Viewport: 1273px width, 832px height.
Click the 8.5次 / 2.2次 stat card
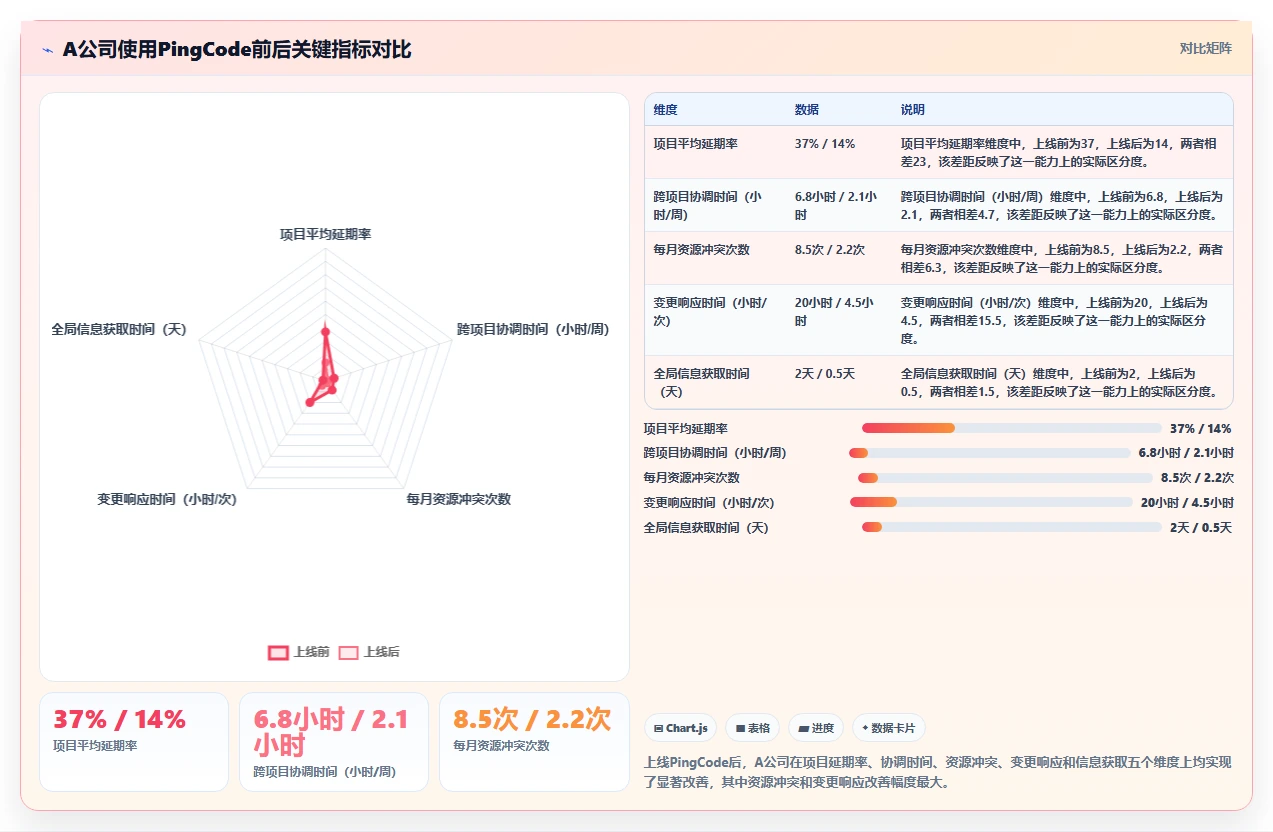534,742
